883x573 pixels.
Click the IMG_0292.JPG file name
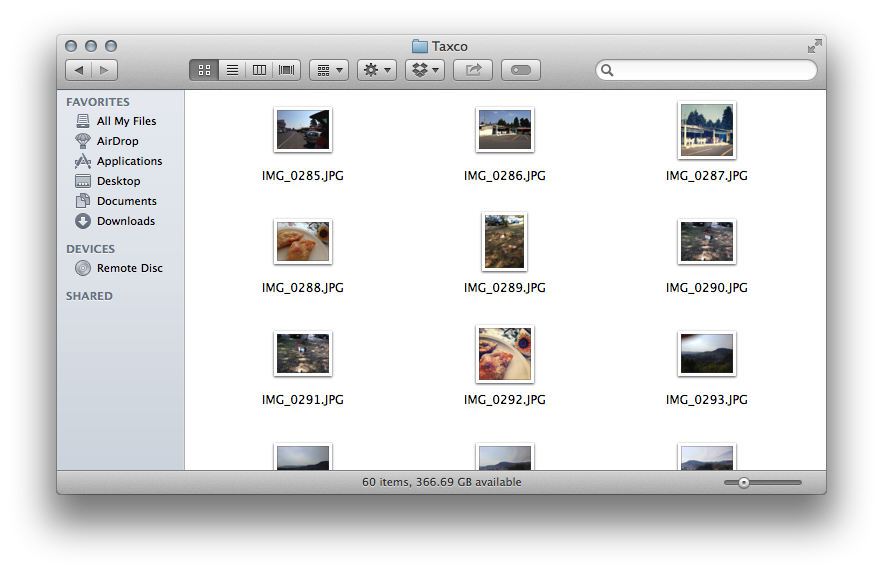click(505, 400)
